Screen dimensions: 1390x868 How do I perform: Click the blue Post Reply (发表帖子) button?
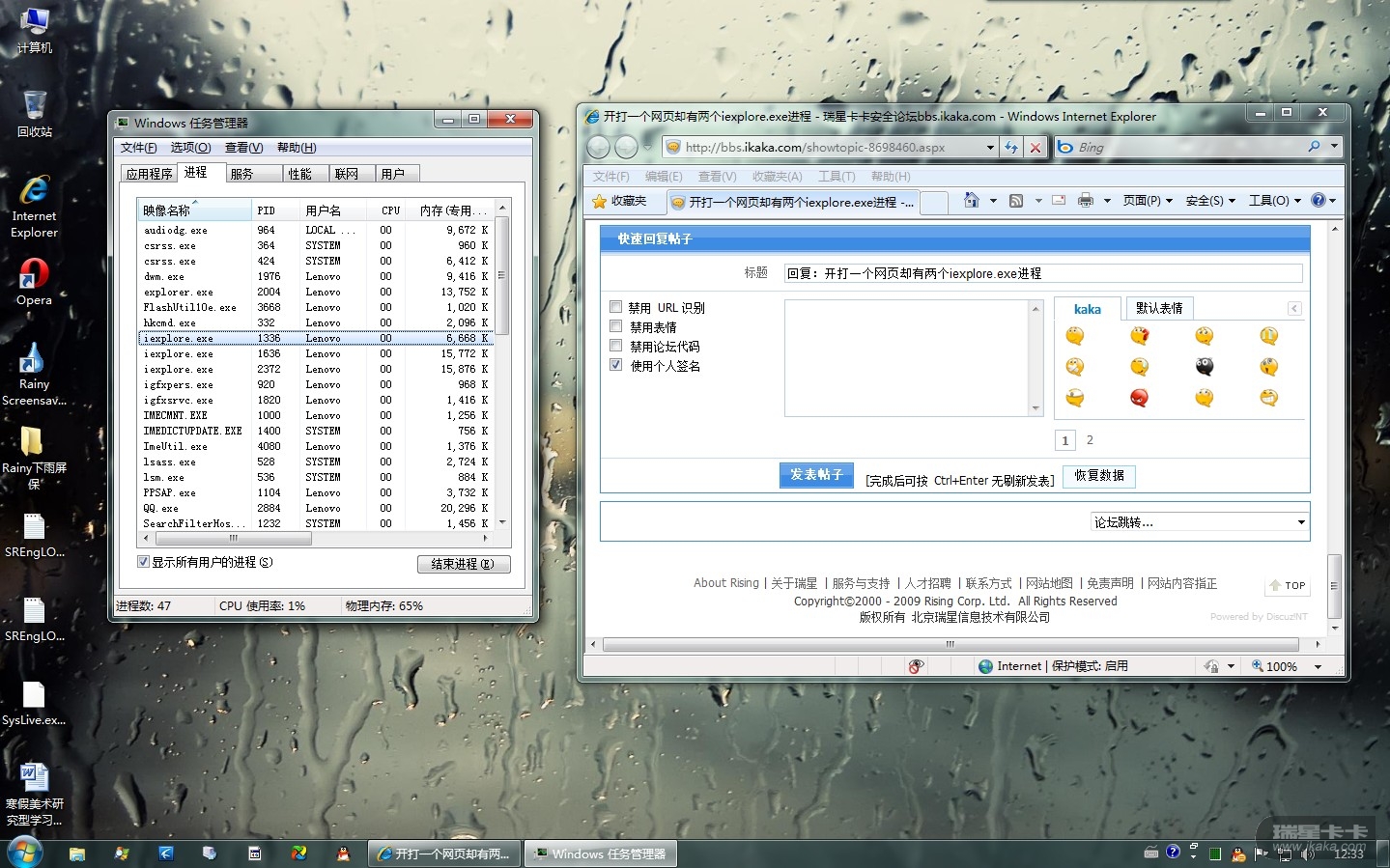point(816,475)
